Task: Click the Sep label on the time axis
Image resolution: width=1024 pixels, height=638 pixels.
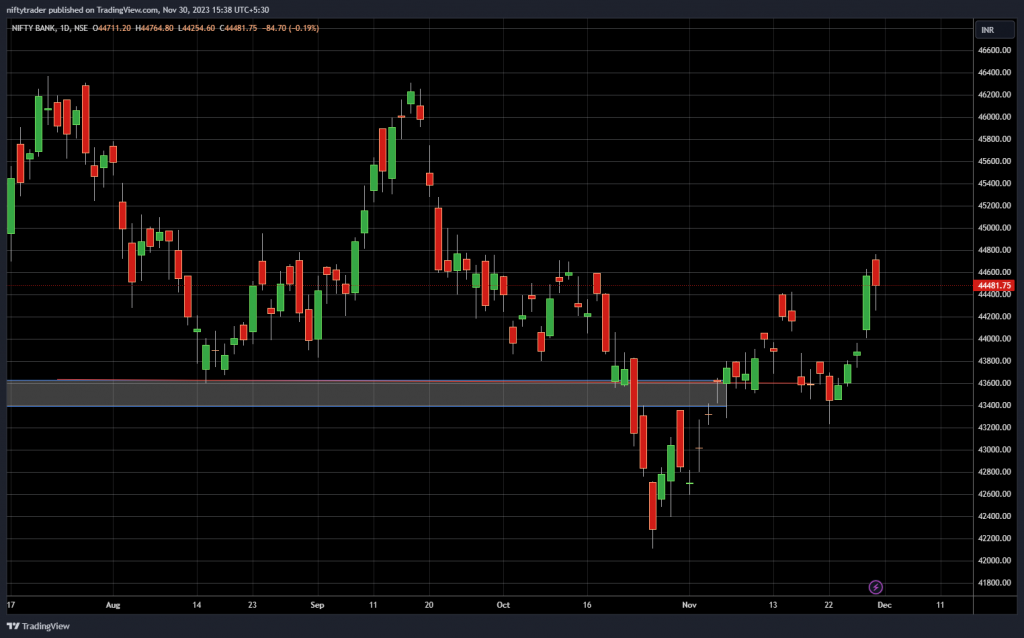Action: 317,605
